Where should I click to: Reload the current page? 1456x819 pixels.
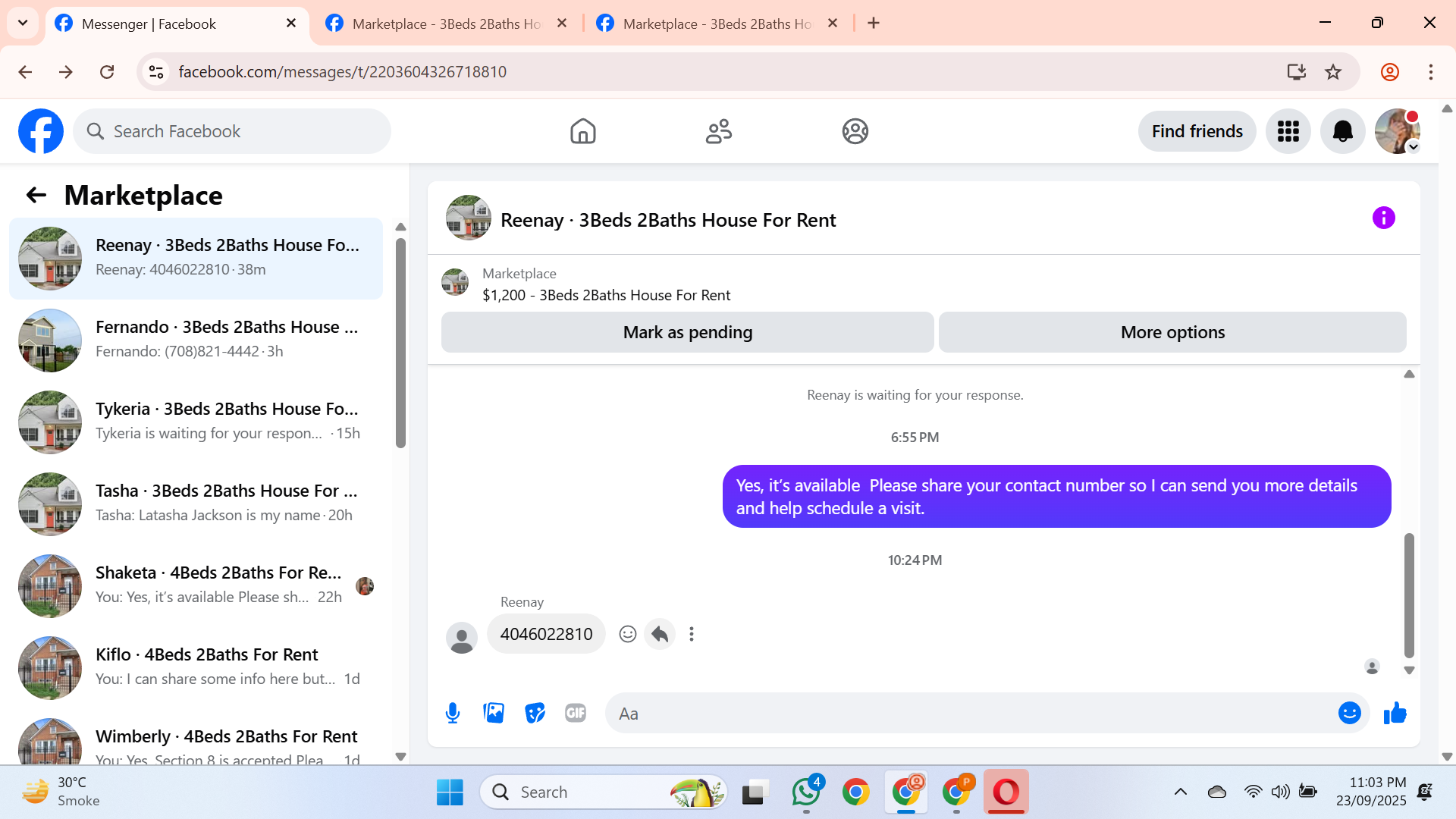[107, 72]
